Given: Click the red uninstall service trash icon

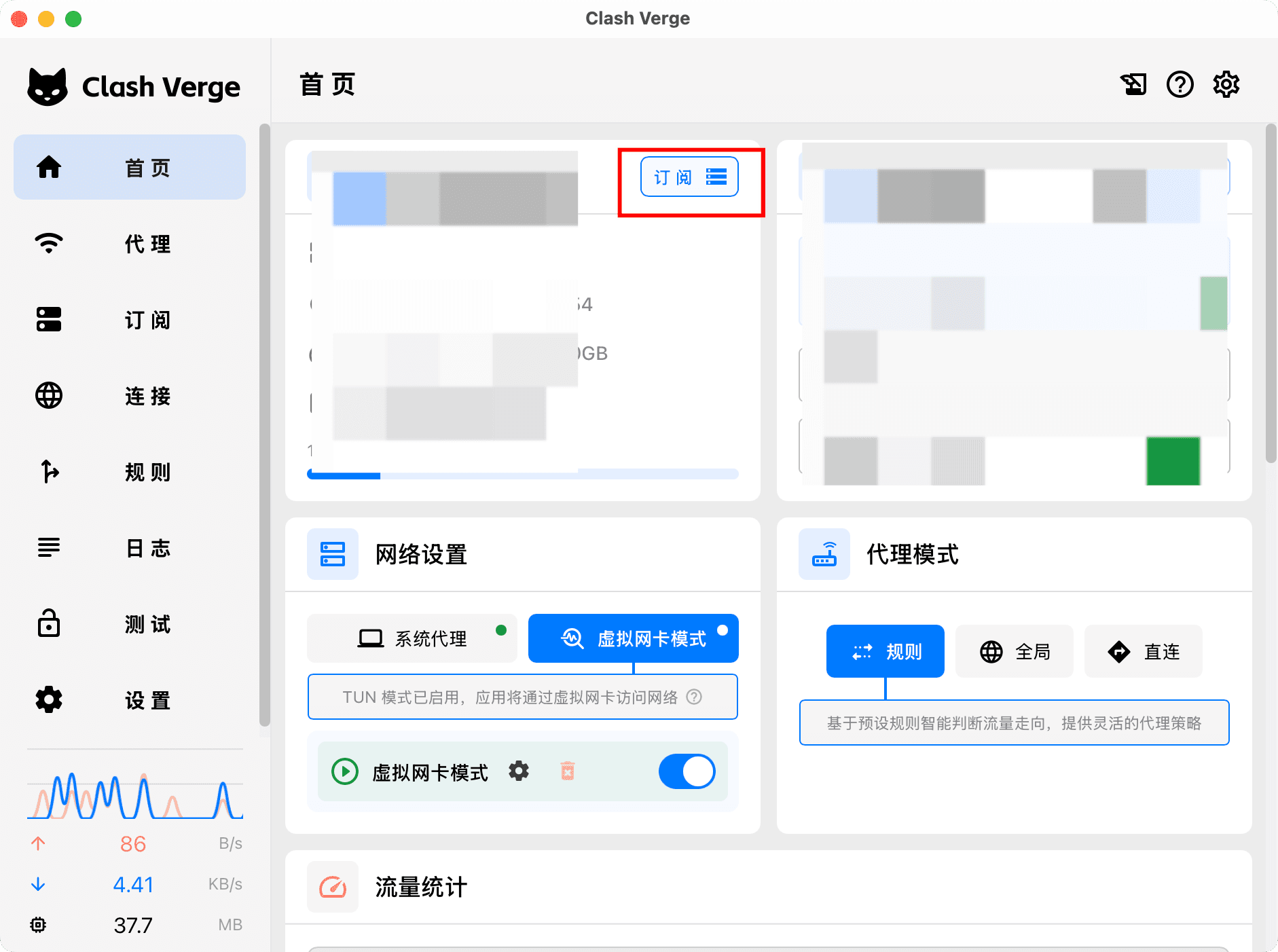Looking at the screenshot, I should click(x=568, y=771).
